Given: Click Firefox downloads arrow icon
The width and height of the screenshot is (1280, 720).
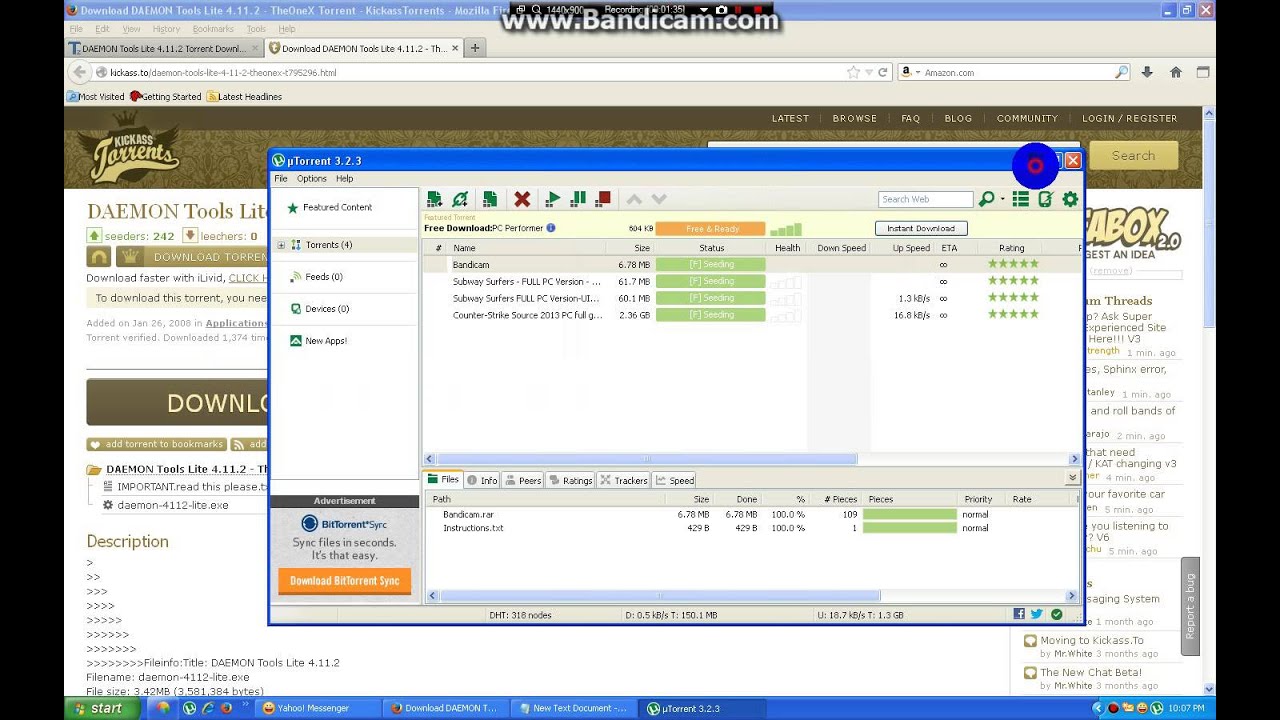Looking at the screenshot, I should (1147, 72).
